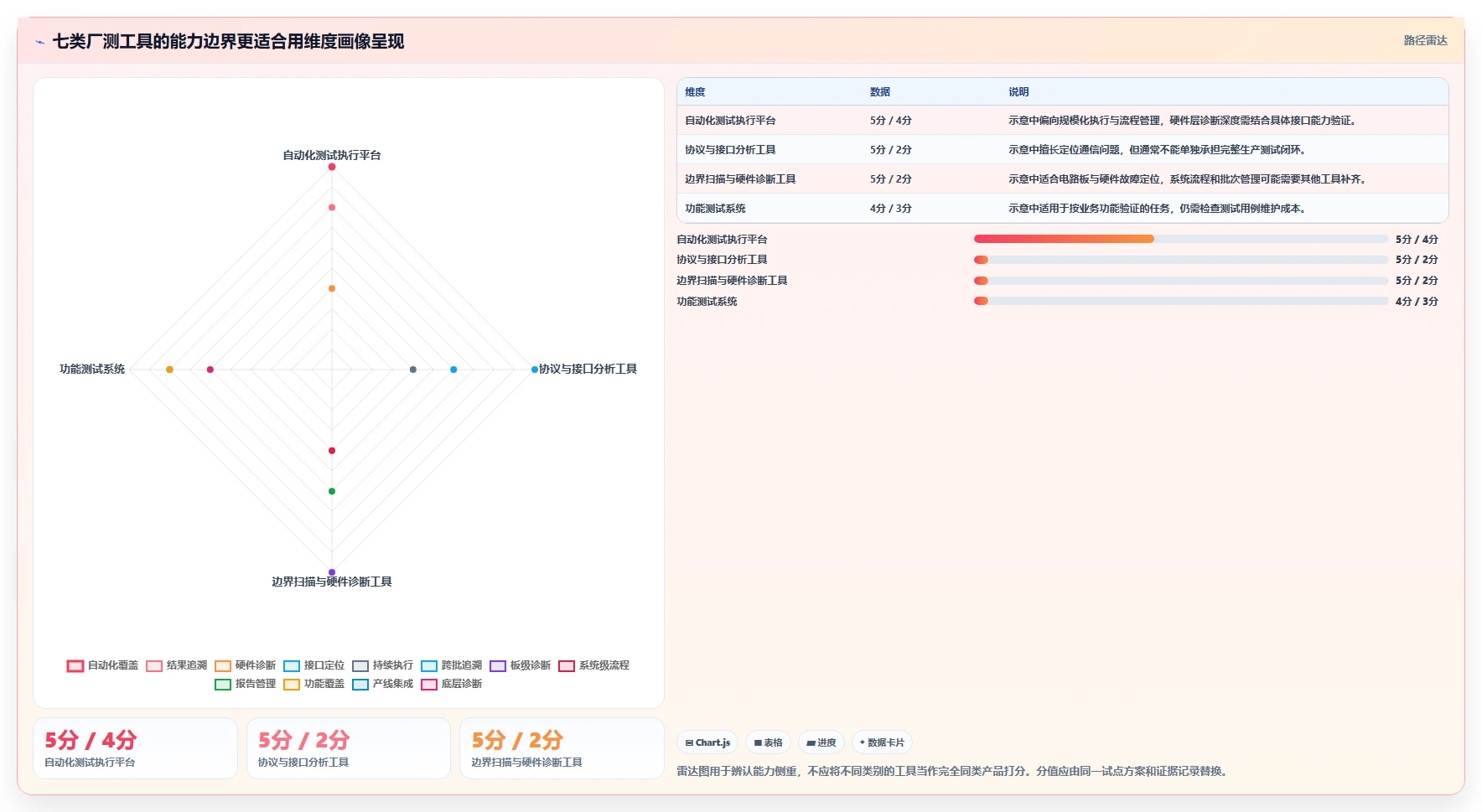Click the 进度 chip
Viewport: 1482px width, 812px height.
[x=821, y=742]
